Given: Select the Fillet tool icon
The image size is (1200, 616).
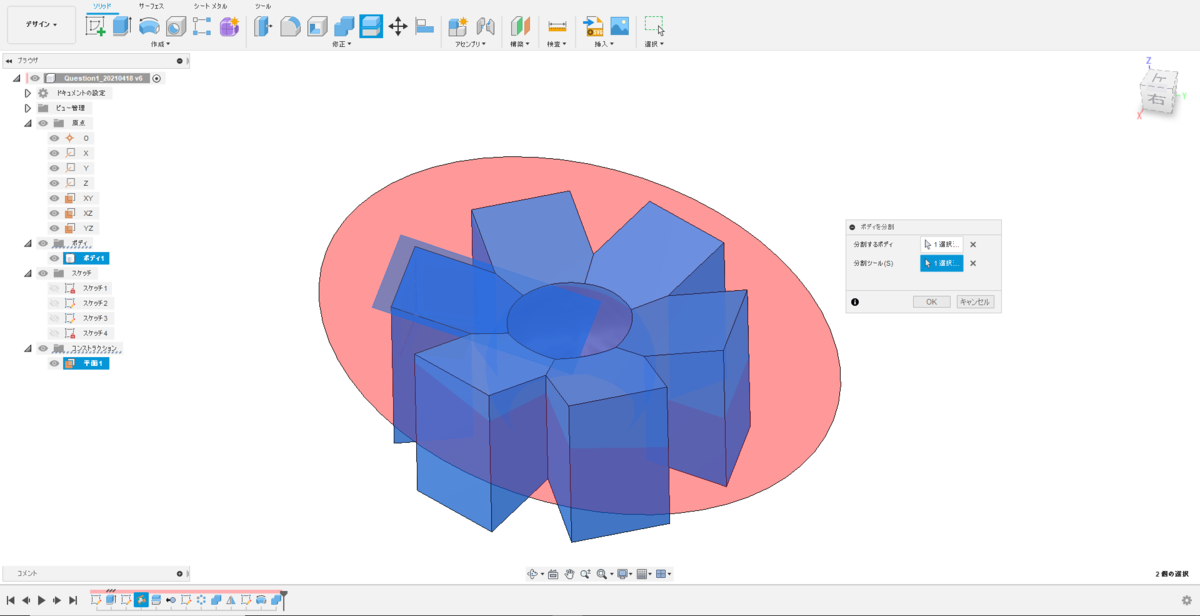Looking at the screenshot, I should click(290, 27).
